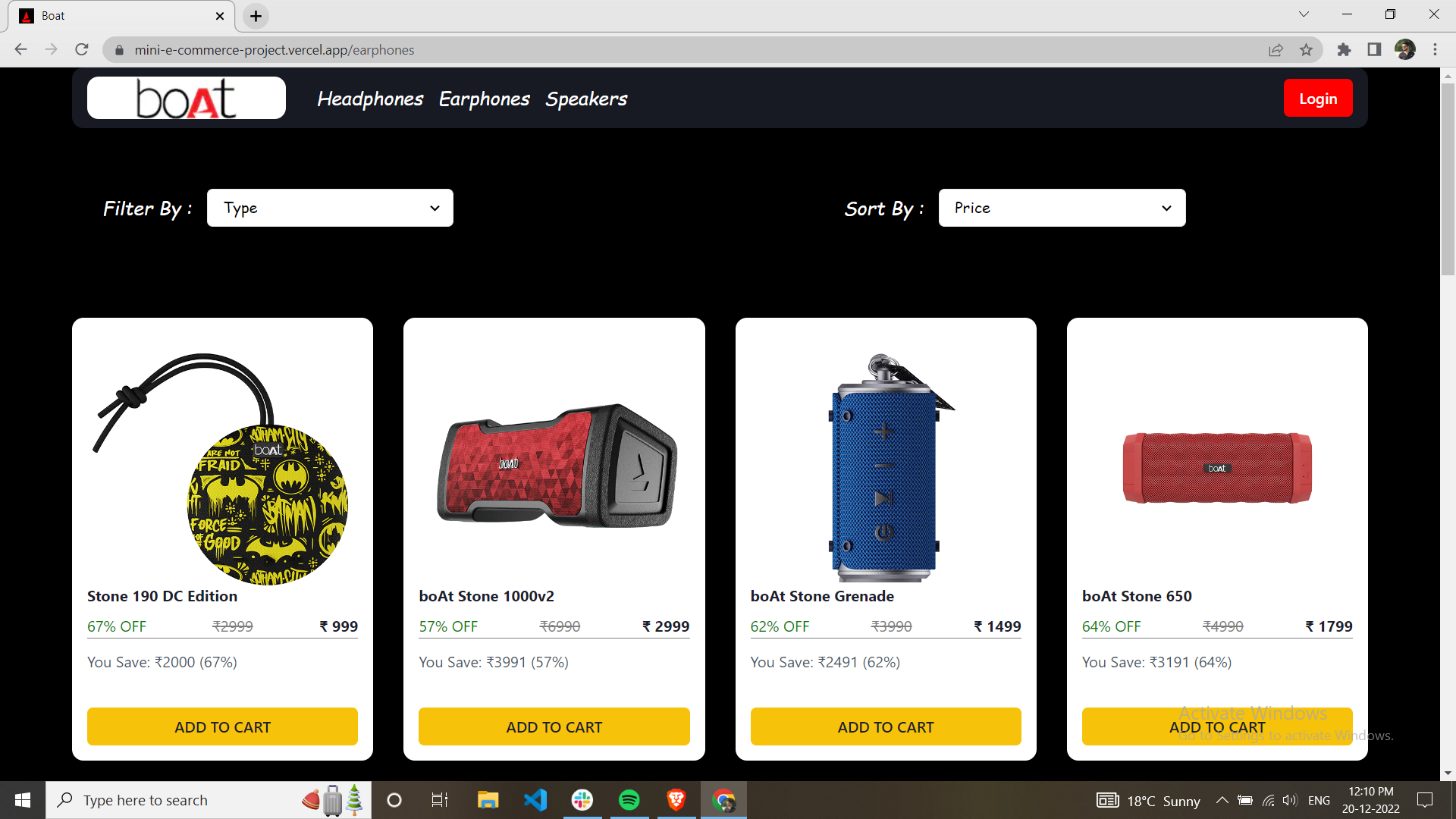Click the boAt logo in navbar

(186, 97)
